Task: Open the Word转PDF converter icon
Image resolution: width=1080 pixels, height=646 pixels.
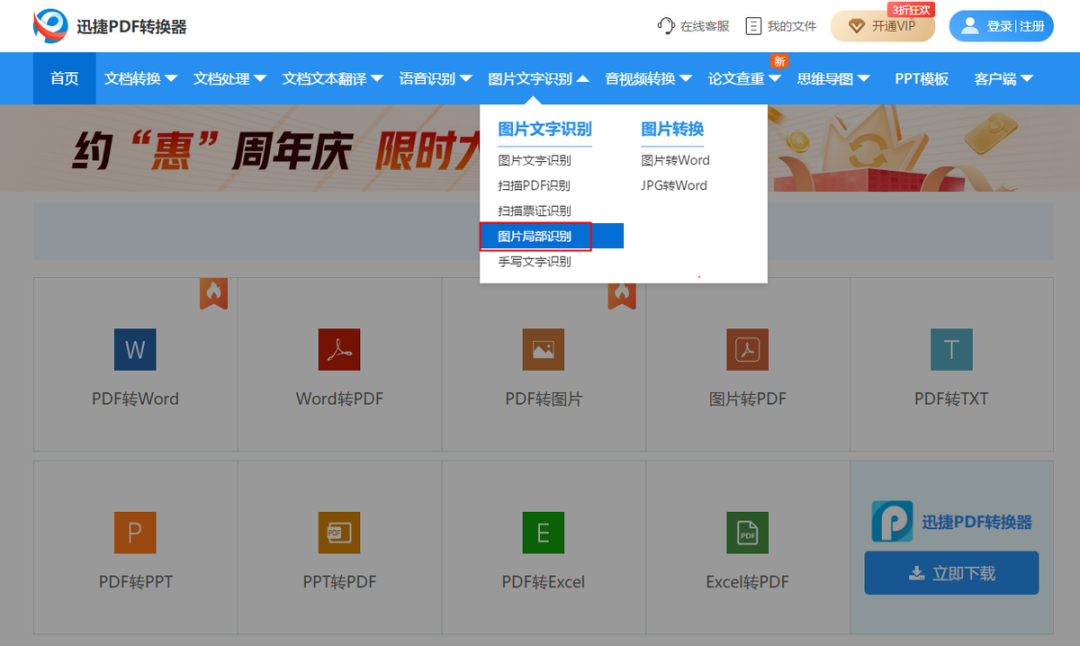Action: pyautogui.click(x=339, y=349)
